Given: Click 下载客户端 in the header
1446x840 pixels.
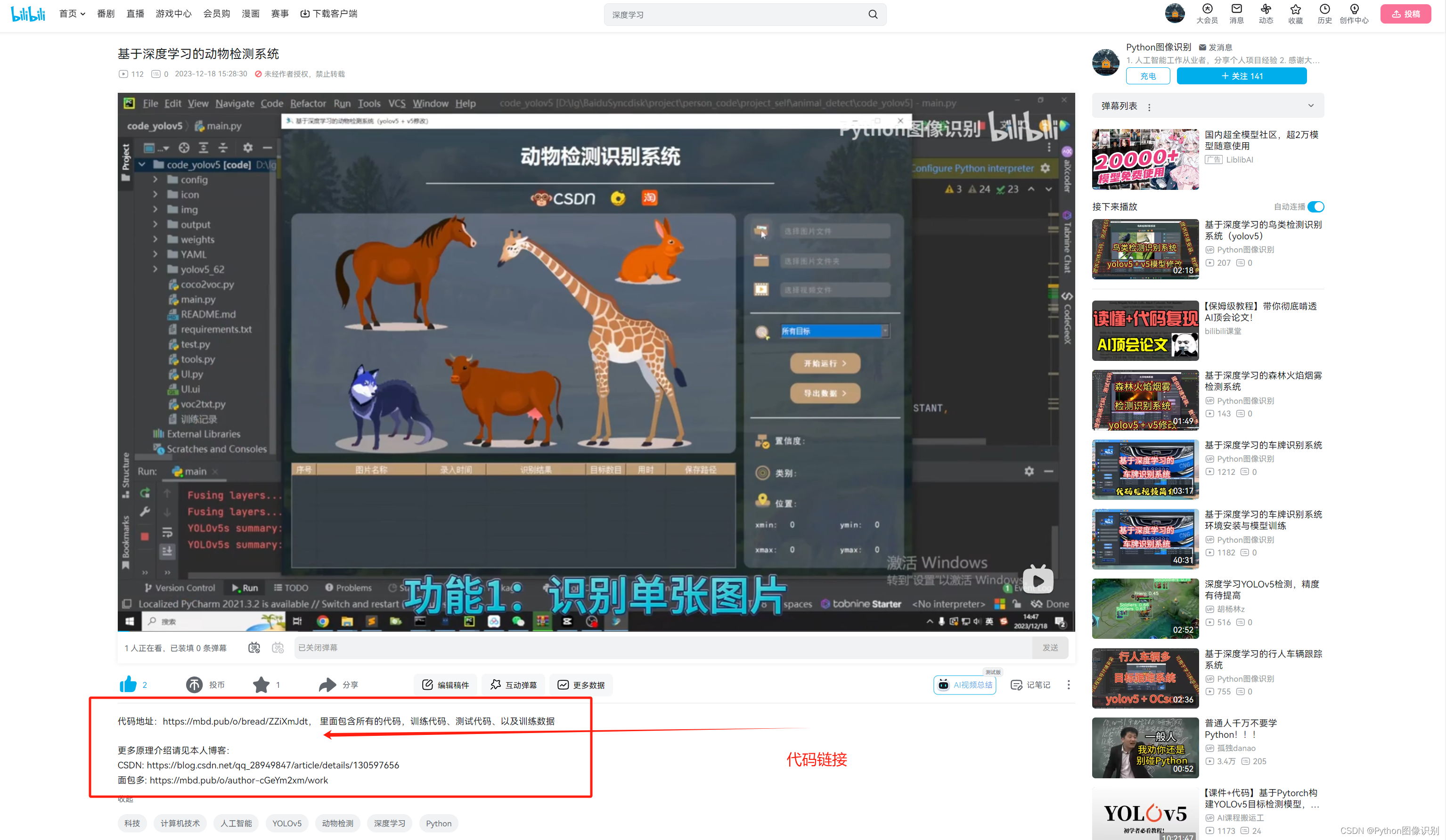Looking at the screenshot, I should point(329,14).
